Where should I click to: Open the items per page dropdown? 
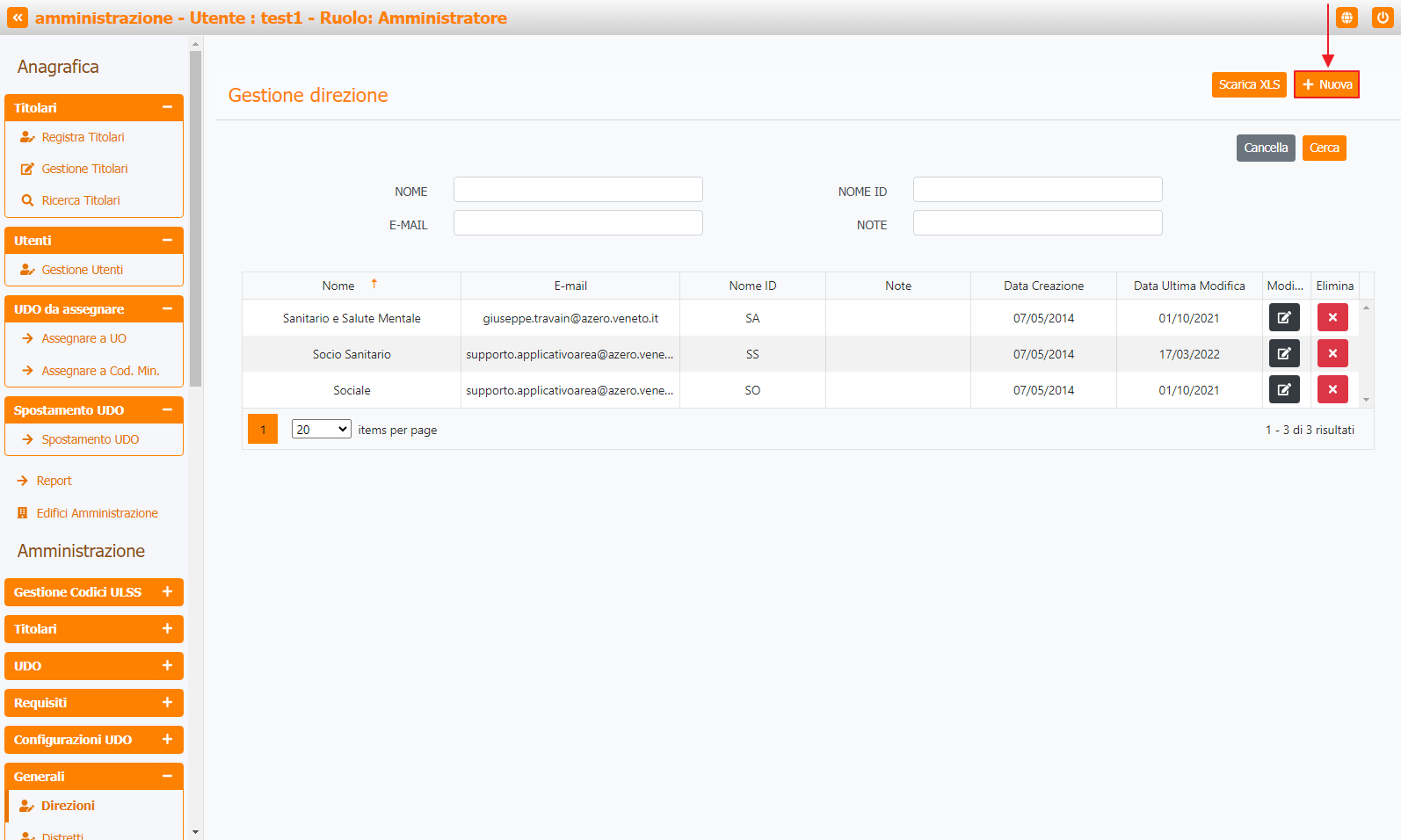click(321, 430)
